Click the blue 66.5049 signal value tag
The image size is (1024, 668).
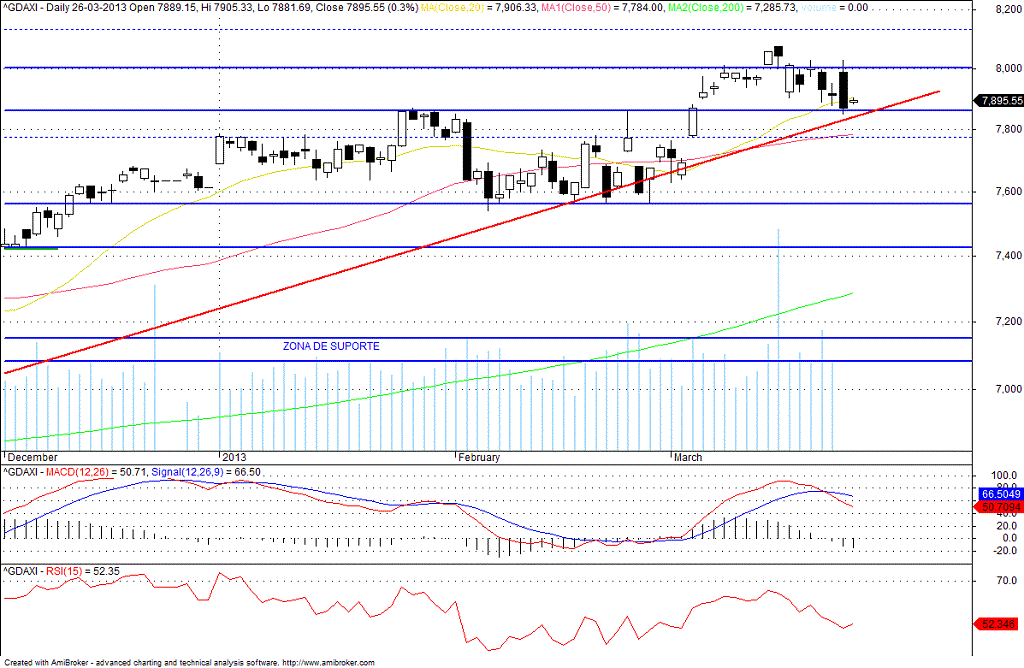tap(1002, 494)
